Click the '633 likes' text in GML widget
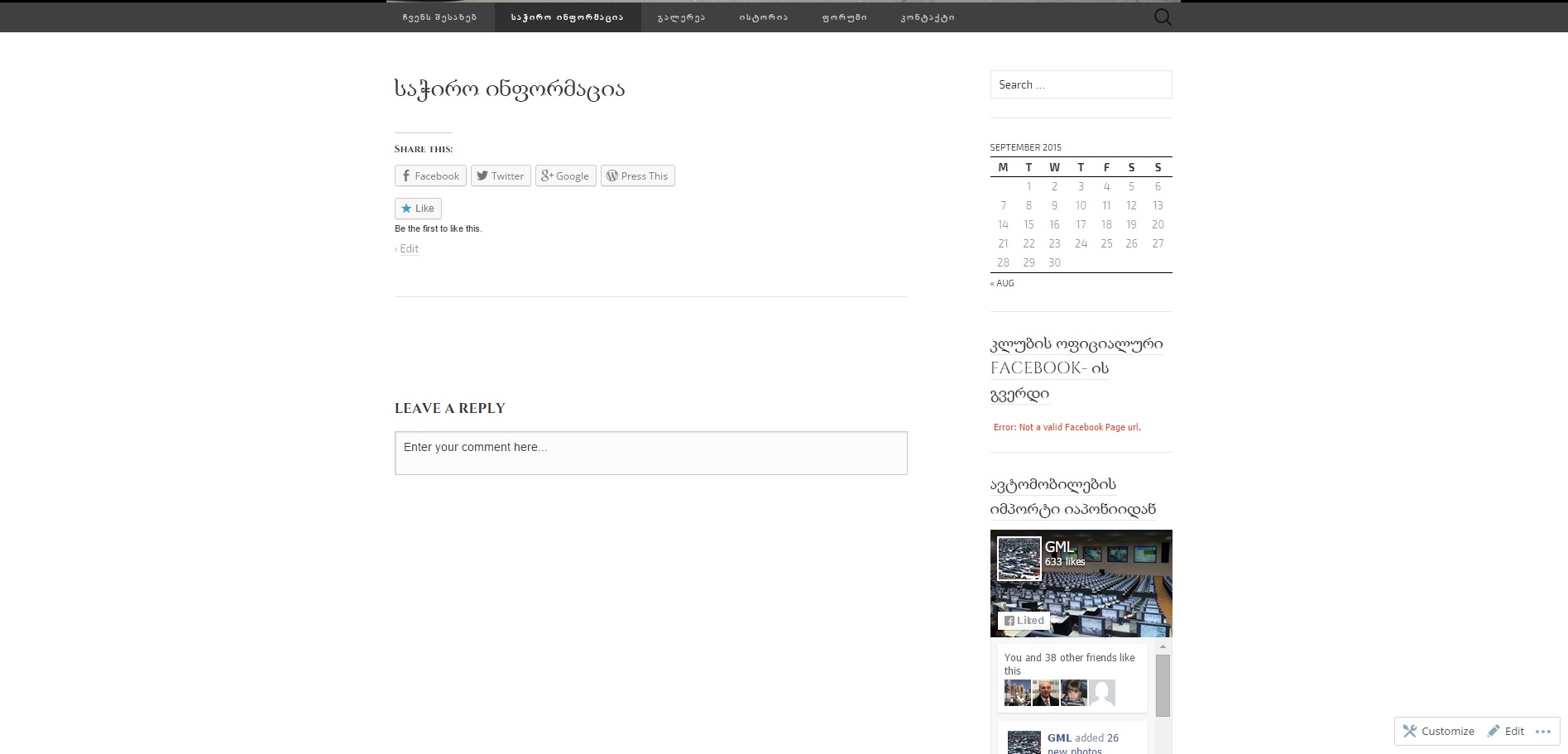Image resolution: width=1568 pixels, height=754 pixels. coord(1065,562)
